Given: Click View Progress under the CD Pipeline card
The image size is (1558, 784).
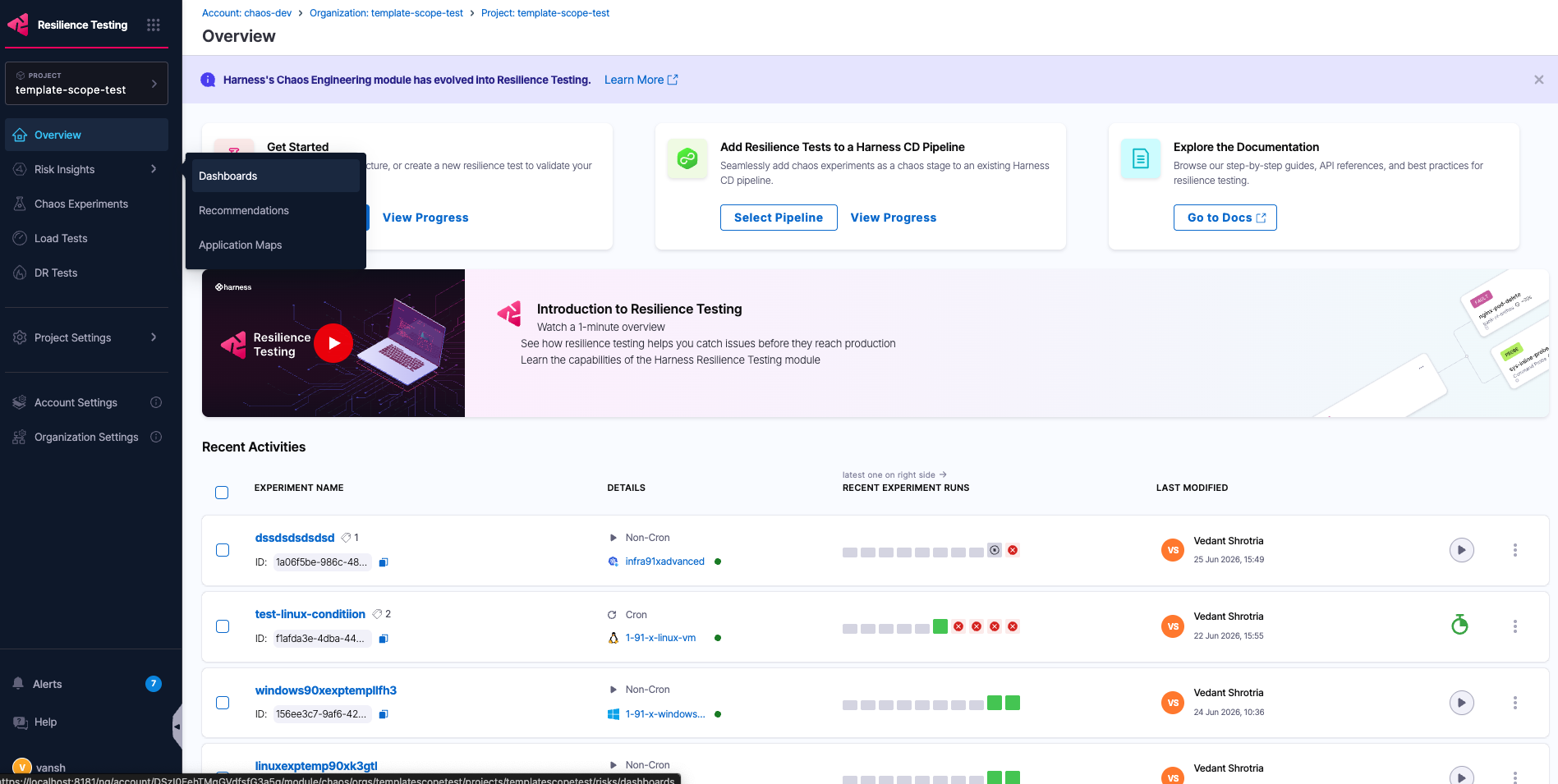Looking at the screenshot, I should tap(894, 218).
